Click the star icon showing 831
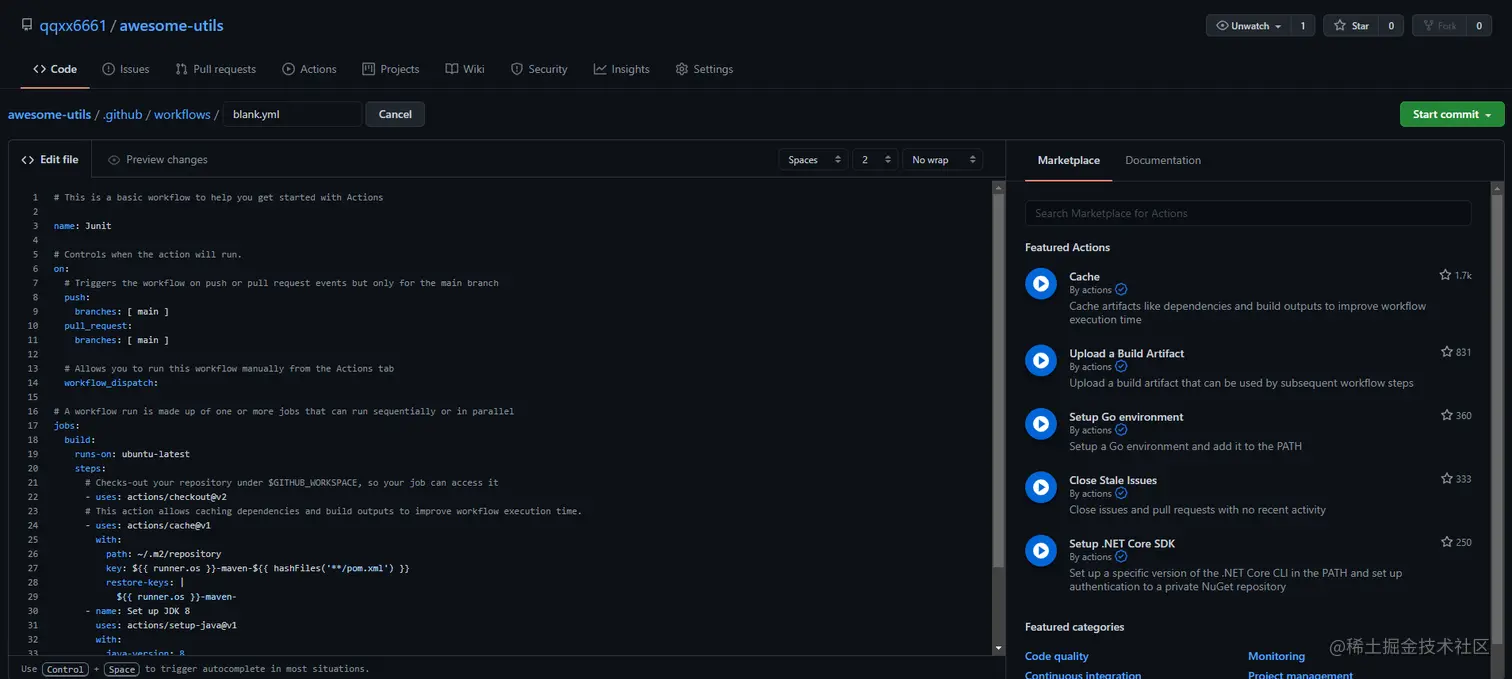This screenshot has height=679, width=1512. [1447, 352]
